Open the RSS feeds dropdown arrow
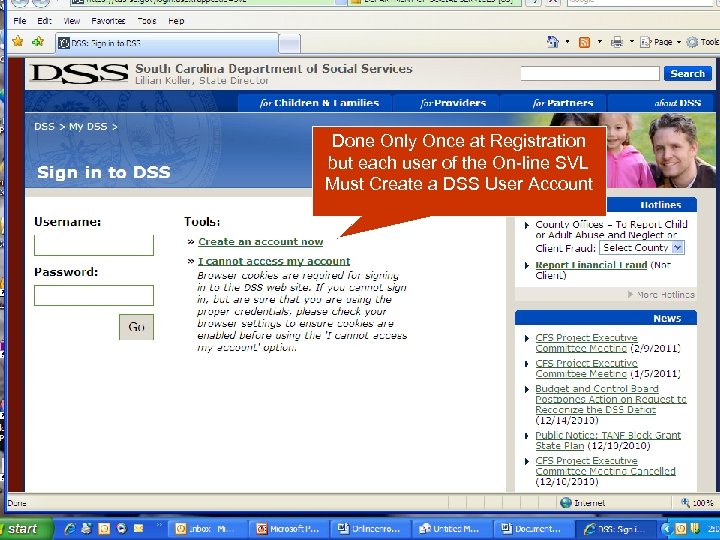 tap(599, 42)
